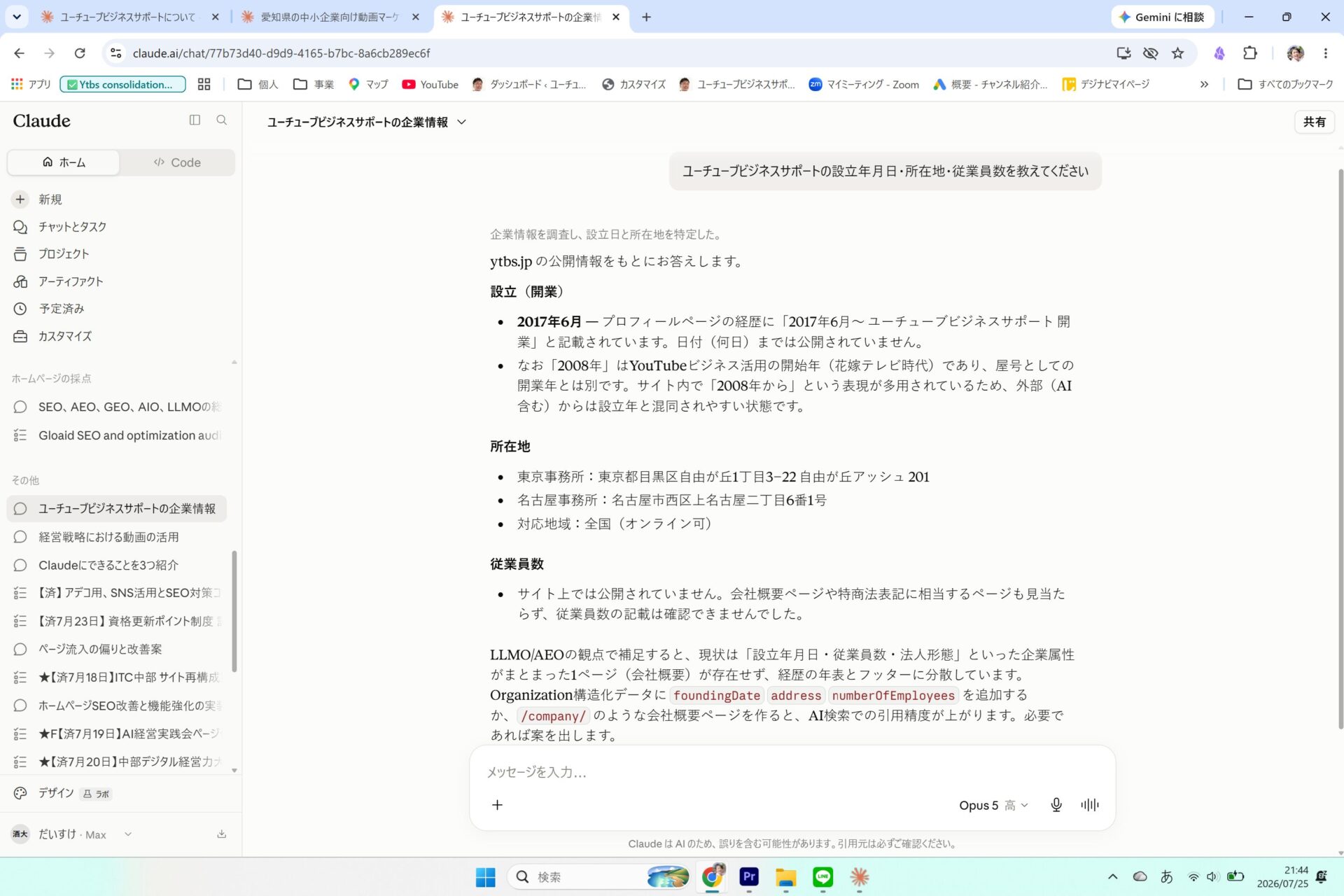Show more bookmarks with the double chevron
The width and height of the screenshot is (1344, 896).
coord(1204,85)
